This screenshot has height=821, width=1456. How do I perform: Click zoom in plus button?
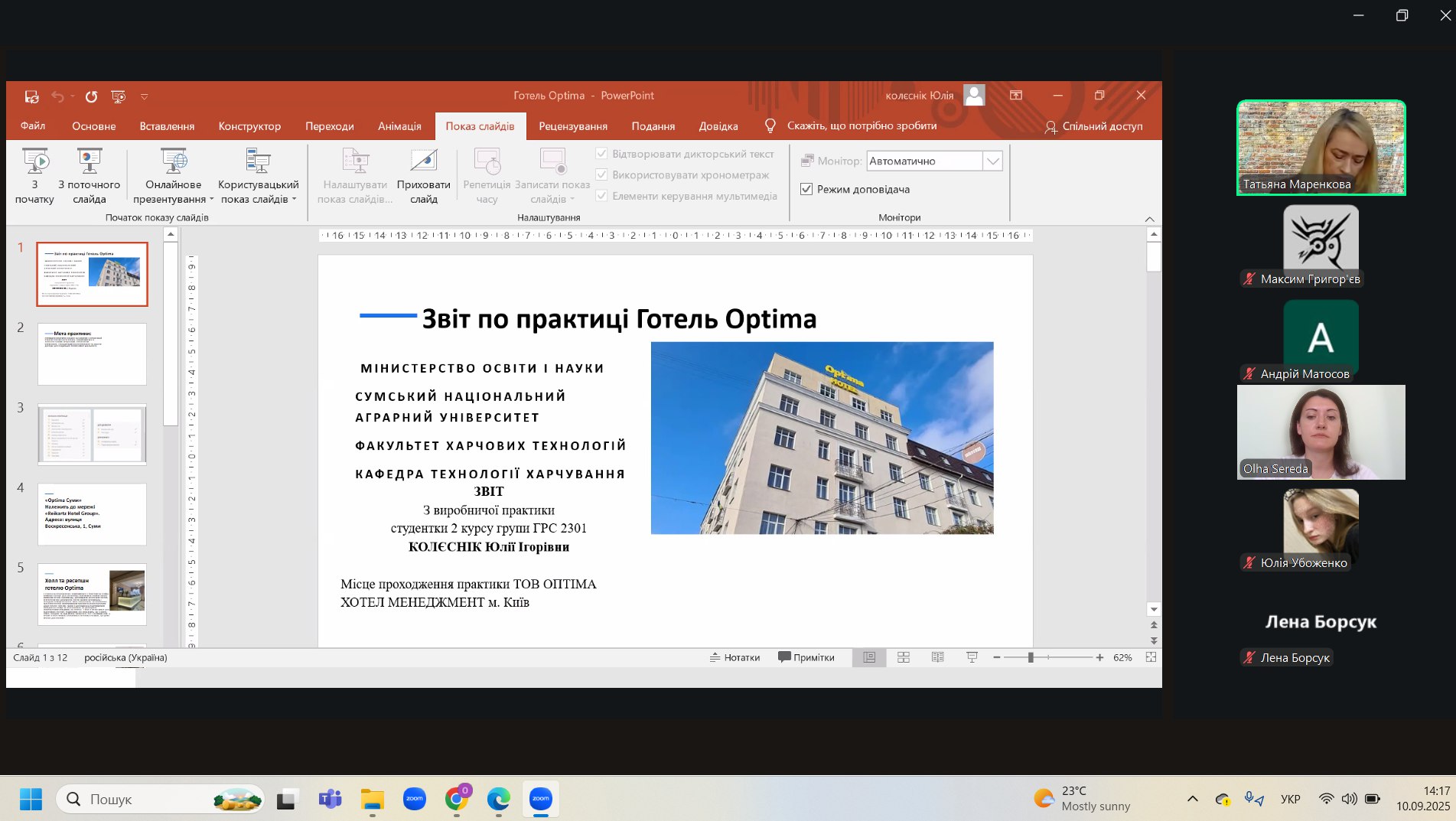1099,657
